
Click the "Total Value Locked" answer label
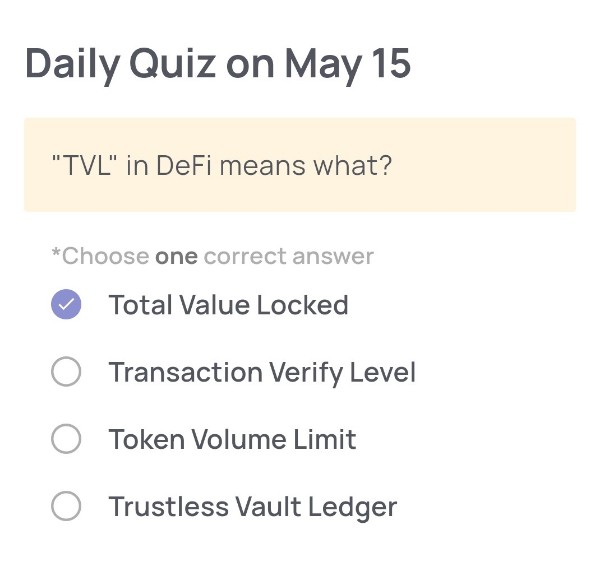pyautogui.click(x=228, y=305)
